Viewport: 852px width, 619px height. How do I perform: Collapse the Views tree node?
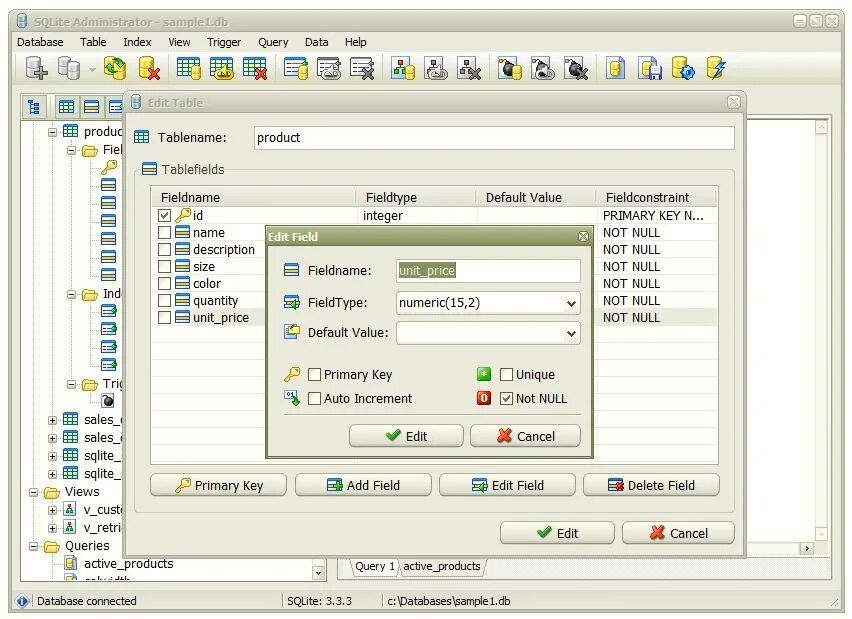click(34, 492)
